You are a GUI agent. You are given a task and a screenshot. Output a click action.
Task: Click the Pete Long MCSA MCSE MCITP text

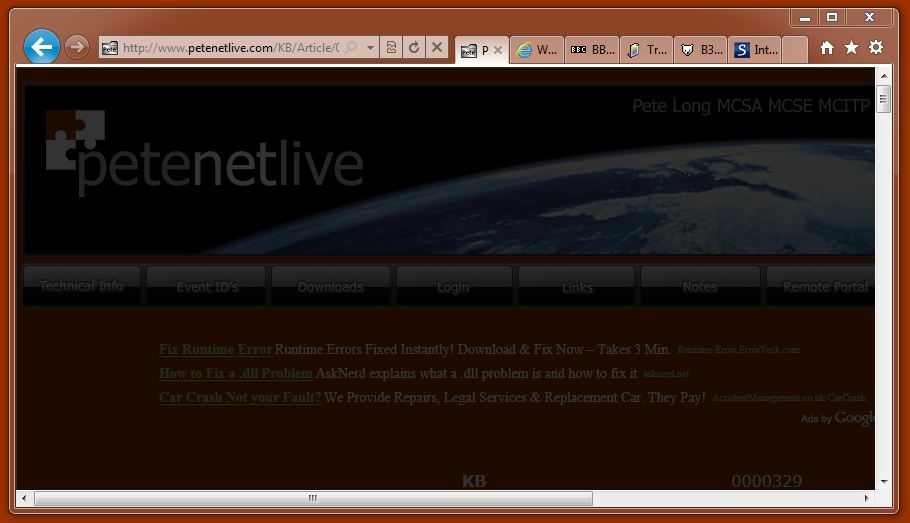point(751,106)
